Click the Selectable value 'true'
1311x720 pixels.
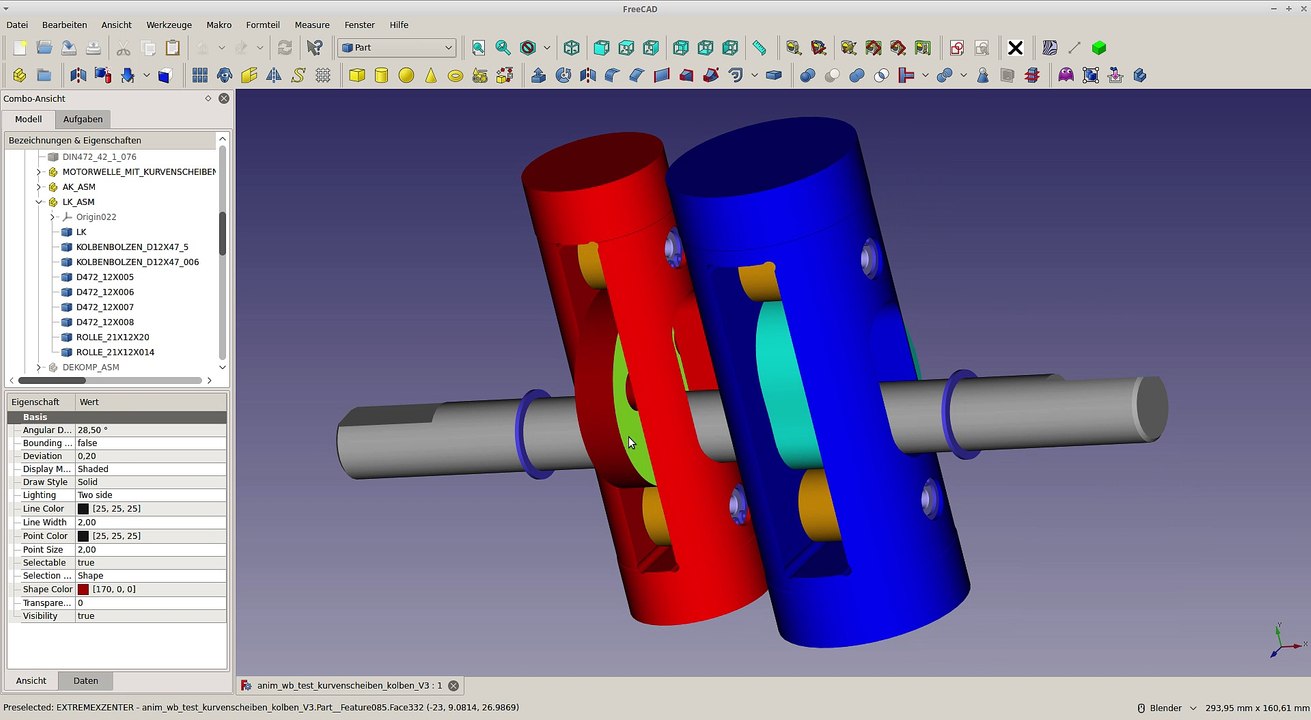coord(150,563)
